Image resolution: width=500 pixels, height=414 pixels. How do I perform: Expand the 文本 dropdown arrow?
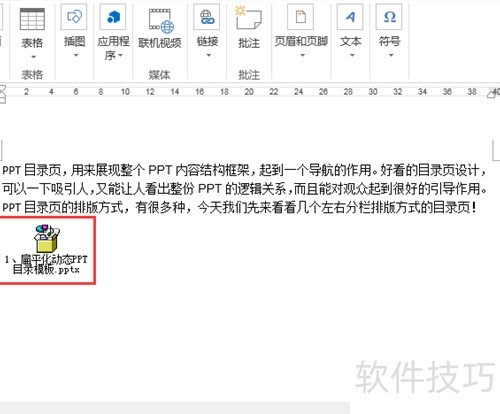tap(352, 55)
